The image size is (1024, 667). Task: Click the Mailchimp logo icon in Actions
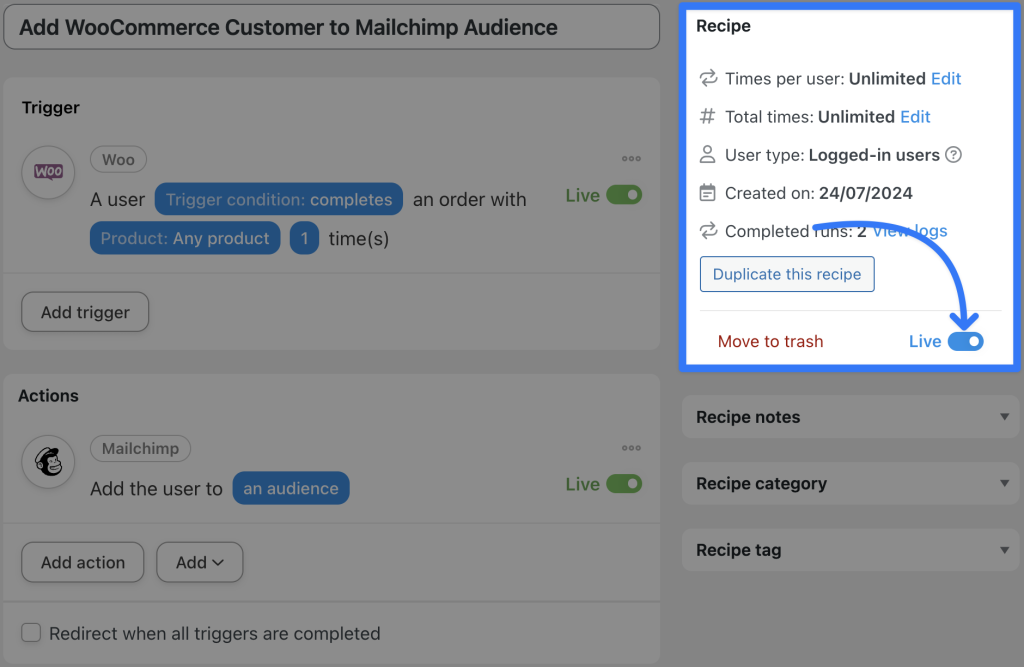pyautogui.click(x=48, y=462)
